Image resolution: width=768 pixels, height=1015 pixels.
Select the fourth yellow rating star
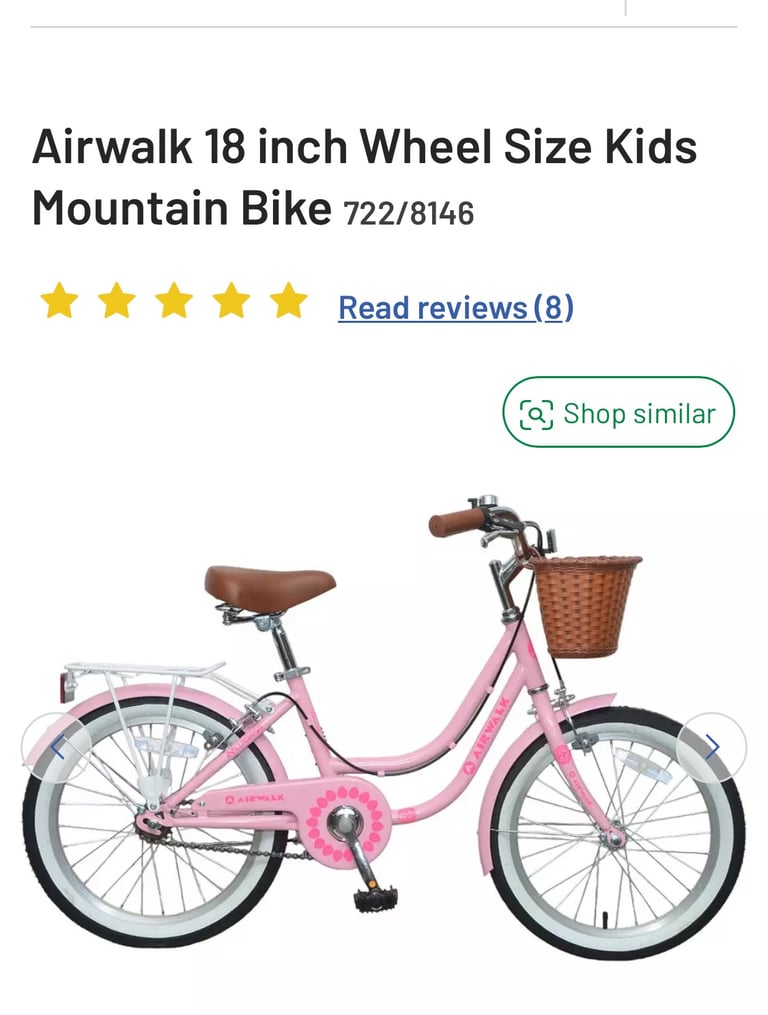[231, 301]
